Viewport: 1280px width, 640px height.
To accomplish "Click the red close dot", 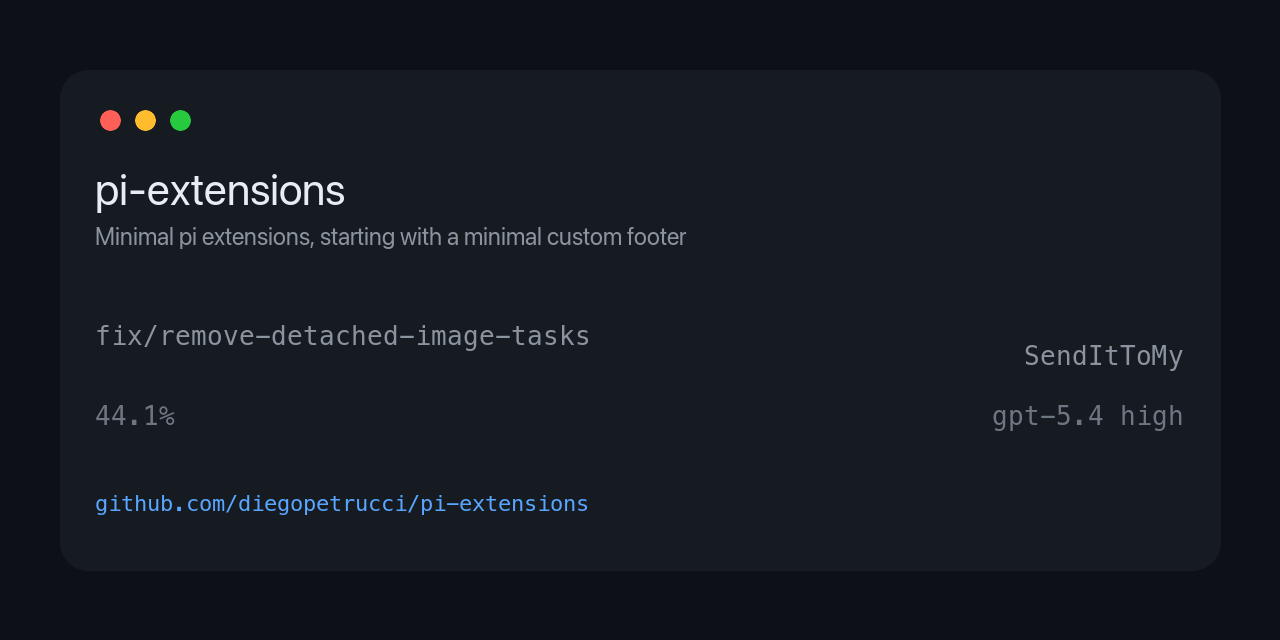I will [x=110, y=120].
